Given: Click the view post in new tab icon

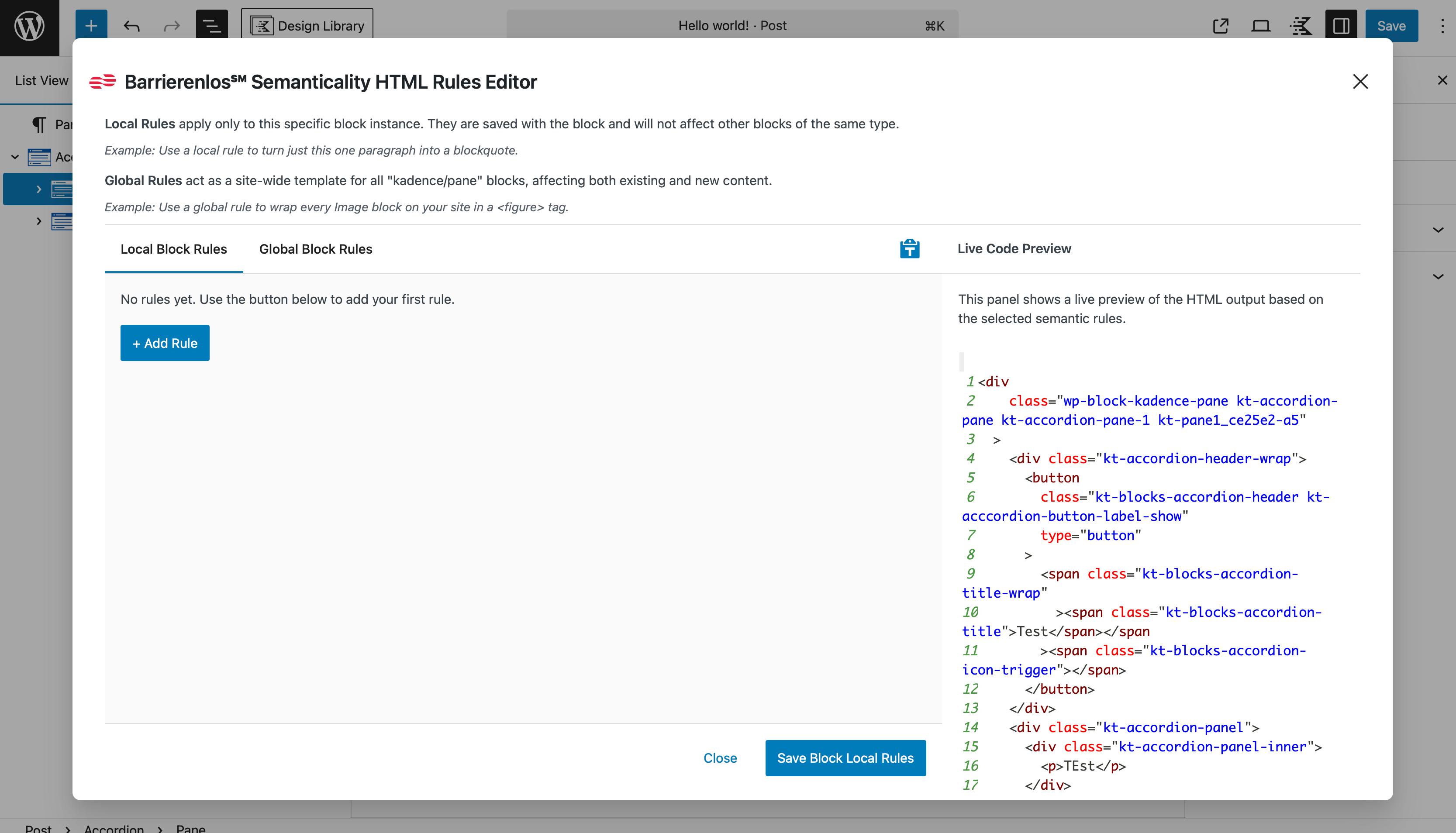Looking at the screenshot, I should pos(1221,25).
